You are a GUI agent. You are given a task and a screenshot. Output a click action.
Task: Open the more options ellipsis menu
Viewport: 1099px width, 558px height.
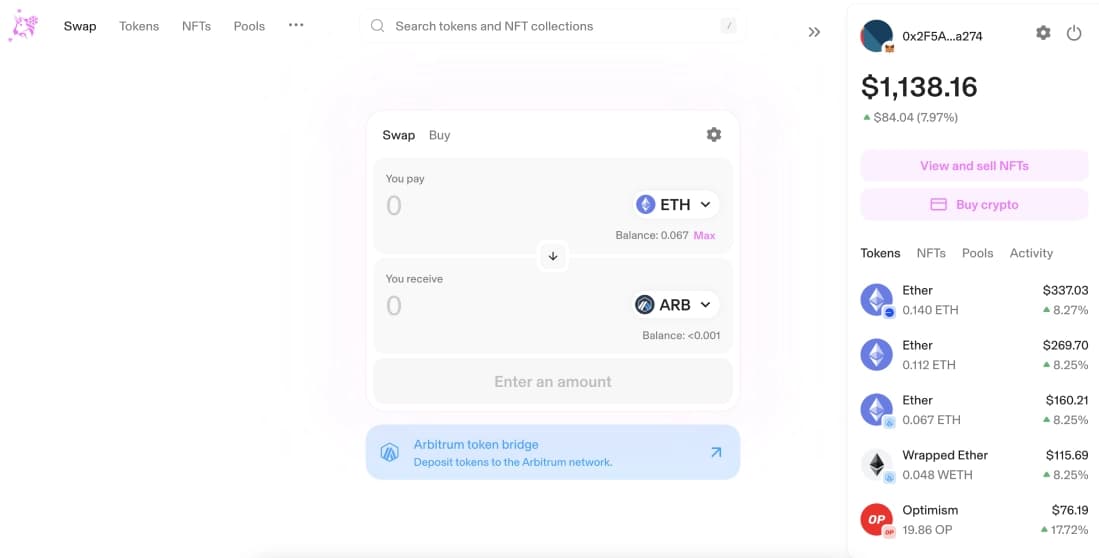pos(296,25)
